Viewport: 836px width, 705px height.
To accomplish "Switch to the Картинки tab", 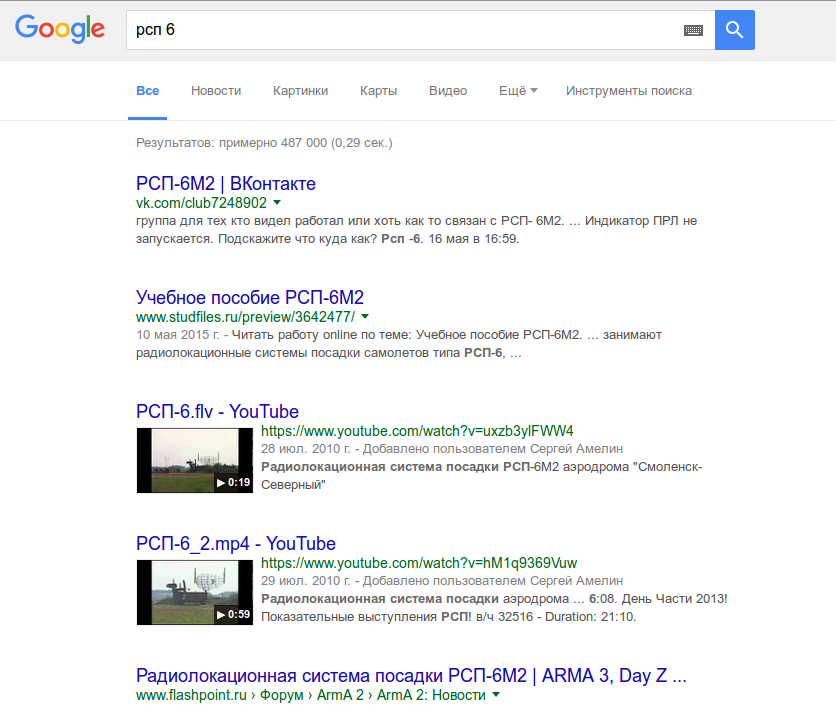I will (x=300, y=91).
